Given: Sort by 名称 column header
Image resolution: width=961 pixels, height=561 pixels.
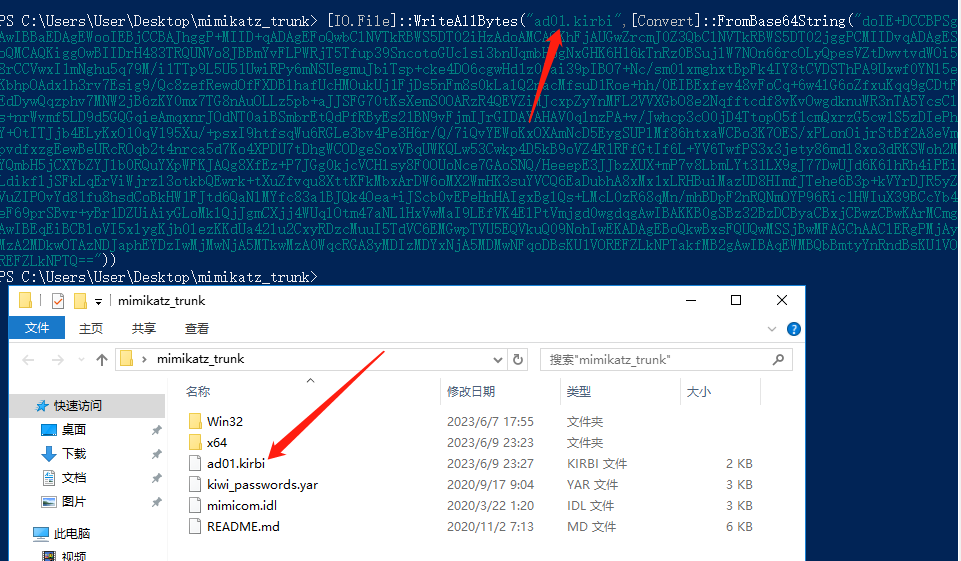Looking at the screenshot, I should [x=198, y=392].
